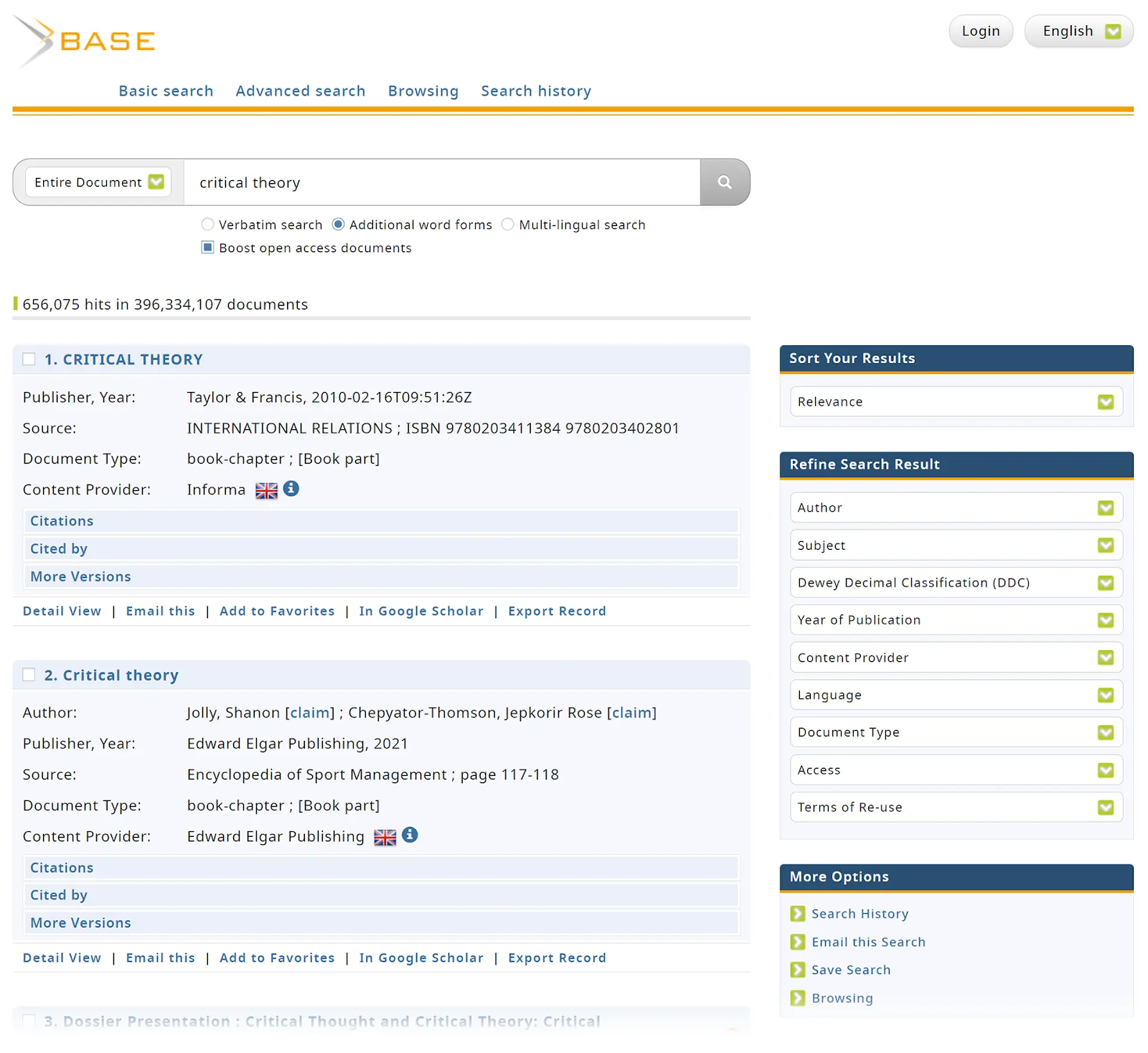Screen dimensions: 1148x1053
Task: Open first result In Google Scholar
Action: 421,611
